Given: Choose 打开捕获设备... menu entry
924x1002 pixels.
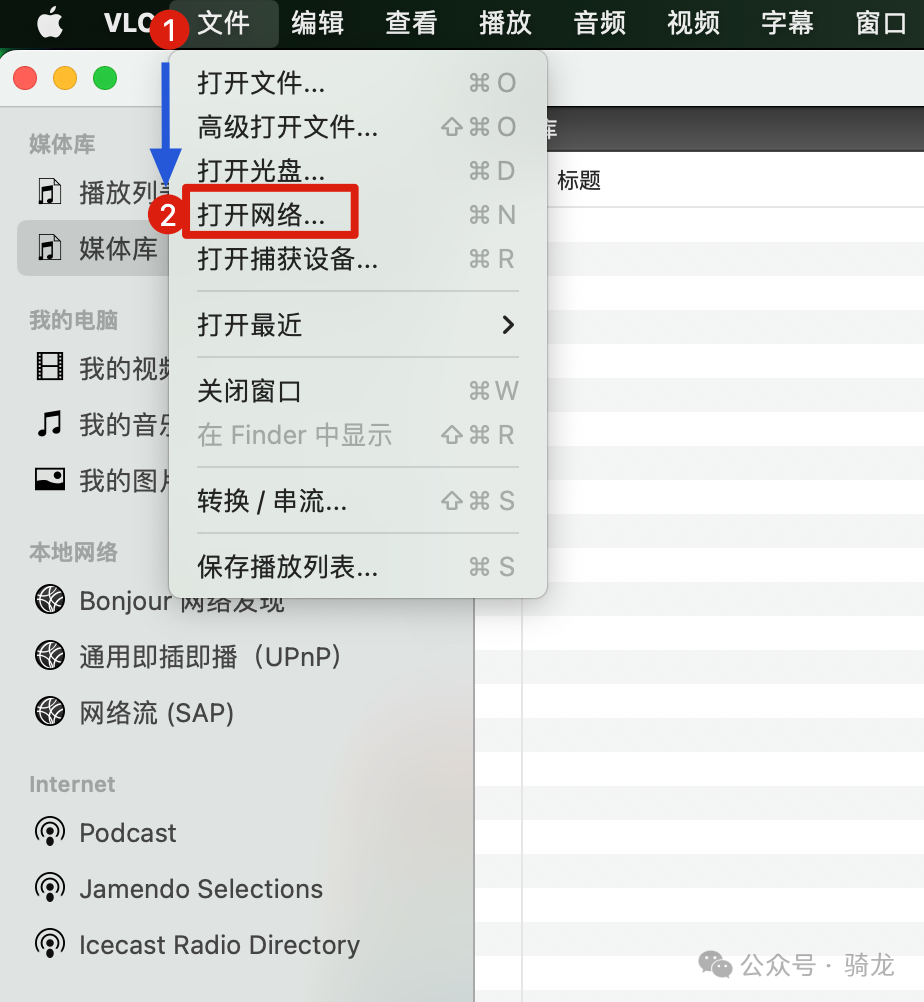Looking at the screenshot, I should coord(357,259).
